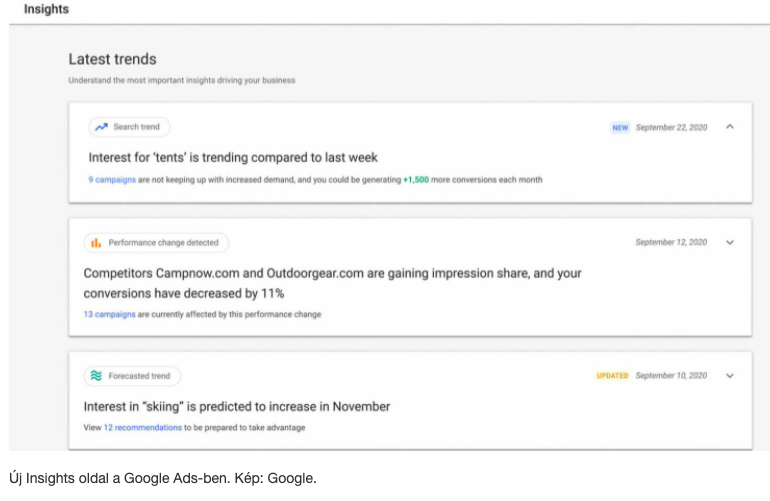Click the skiing predicted increase headline
The height and width of the screenshot is (501, 770).
(x=237, y=407)
